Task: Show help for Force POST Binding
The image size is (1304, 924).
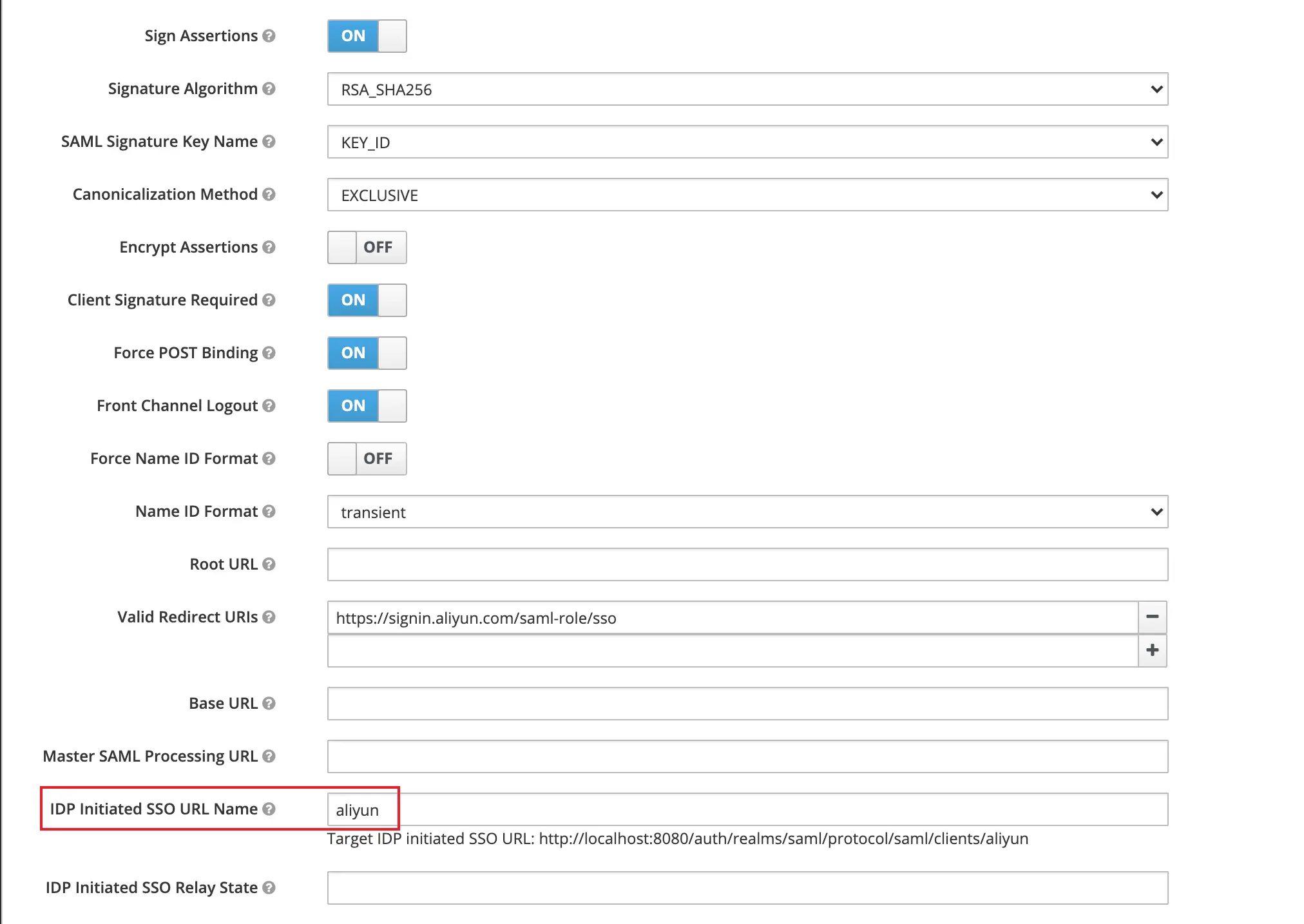Action: [270, 353]
